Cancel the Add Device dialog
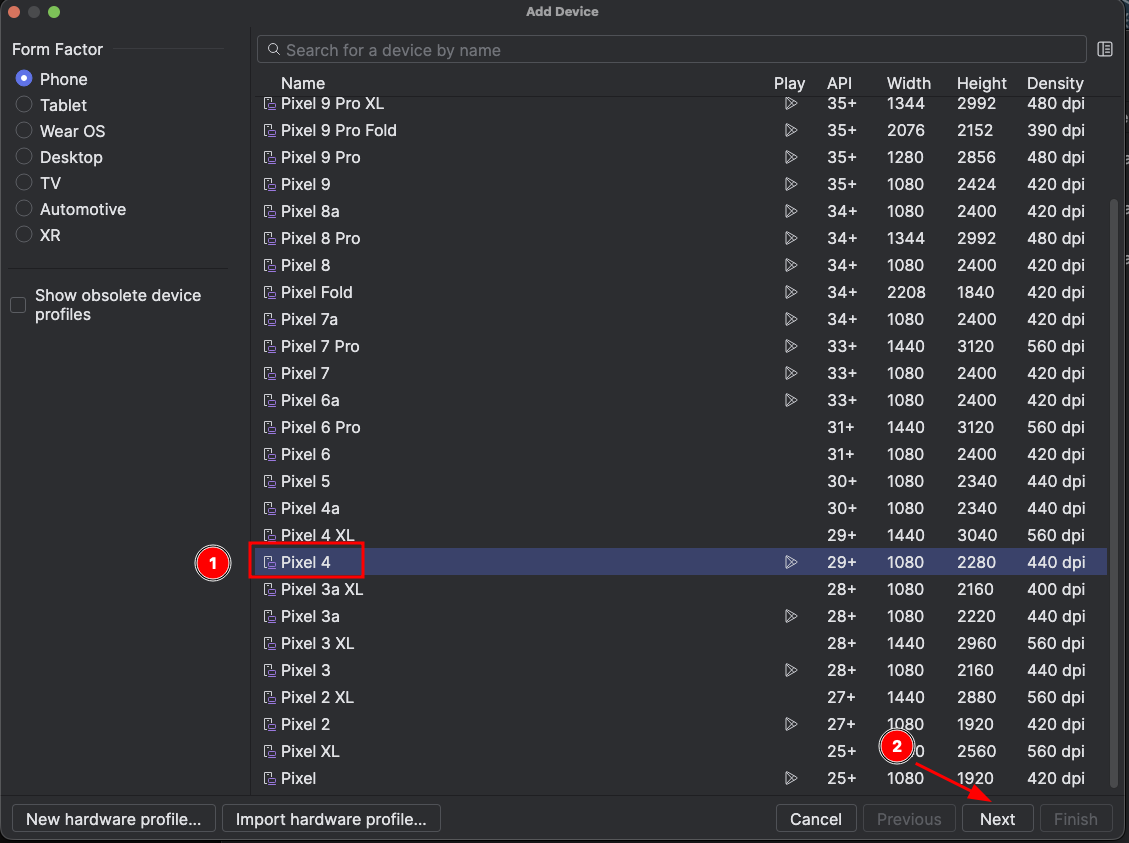Viewport: 1129px width, 843px height. pyautogui.click(x=816, y=819)
